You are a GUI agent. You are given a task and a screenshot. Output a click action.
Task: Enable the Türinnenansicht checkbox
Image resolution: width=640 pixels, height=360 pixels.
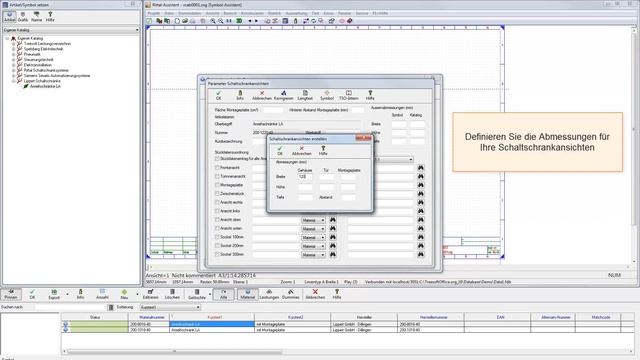point(217,176)
